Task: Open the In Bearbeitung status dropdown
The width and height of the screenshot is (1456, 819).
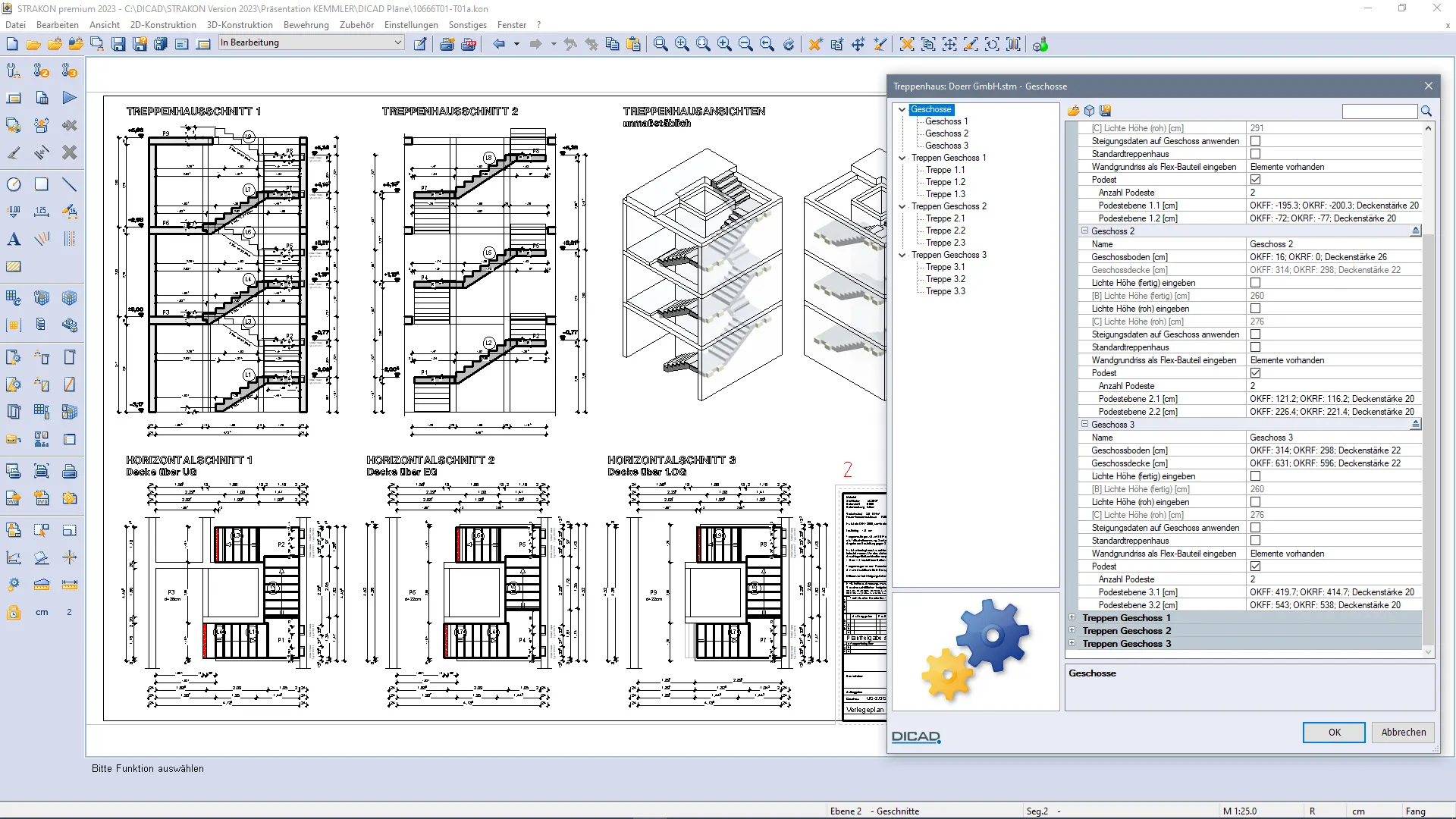Action: [x=397, y=43]
